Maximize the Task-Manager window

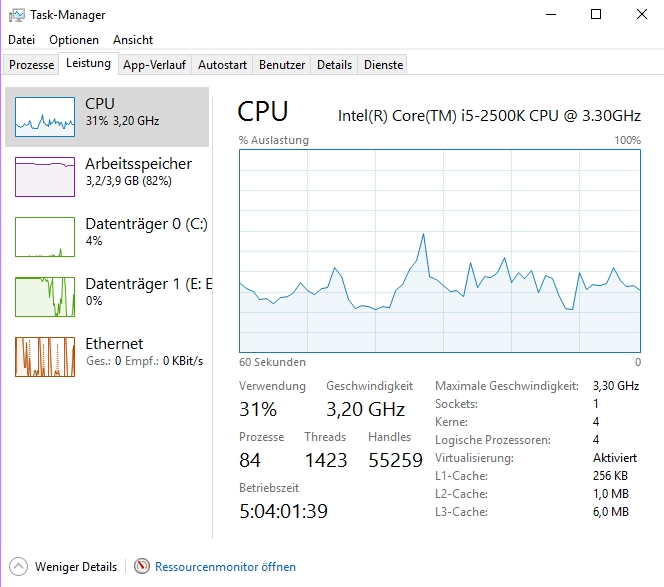[596, 15]
